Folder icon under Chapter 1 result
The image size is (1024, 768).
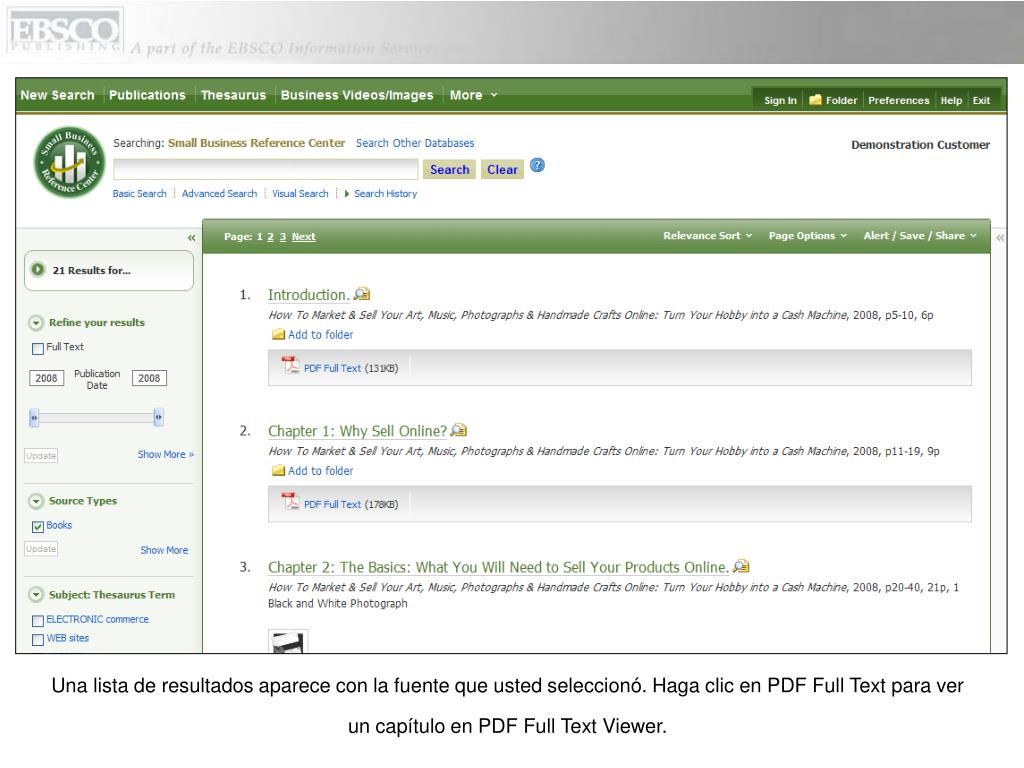click(278, 471)
